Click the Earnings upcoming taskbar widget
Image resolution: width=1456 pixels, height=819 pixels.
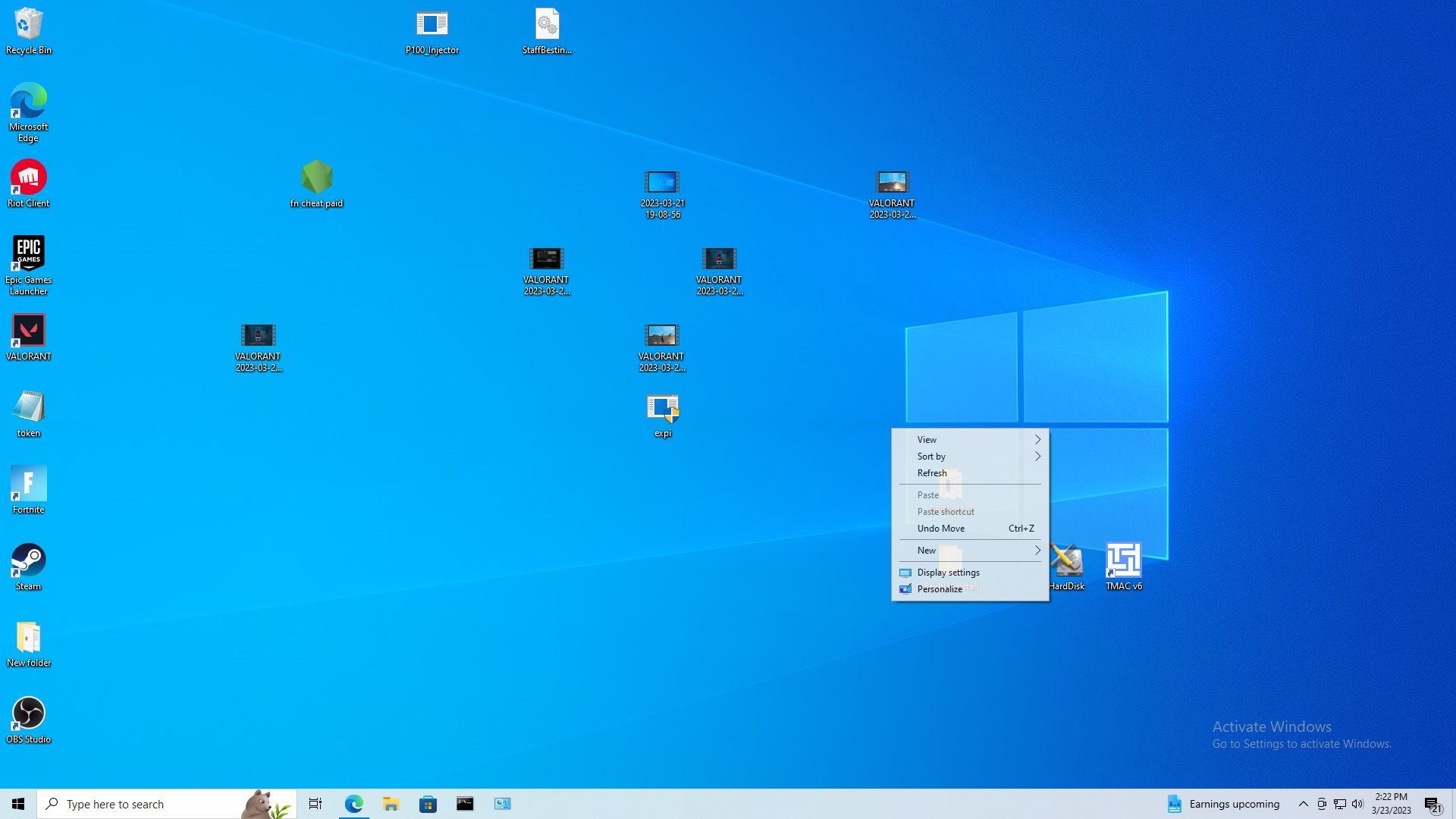pos(1223,804)
